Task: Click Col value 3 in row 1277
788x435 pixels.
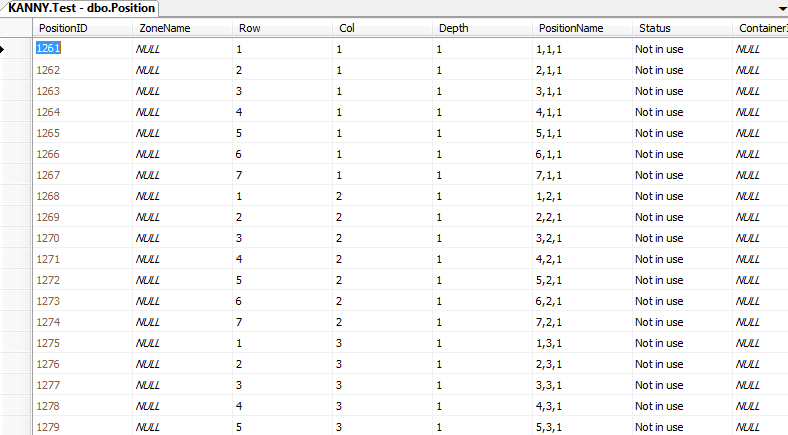Action: (382, 385)
